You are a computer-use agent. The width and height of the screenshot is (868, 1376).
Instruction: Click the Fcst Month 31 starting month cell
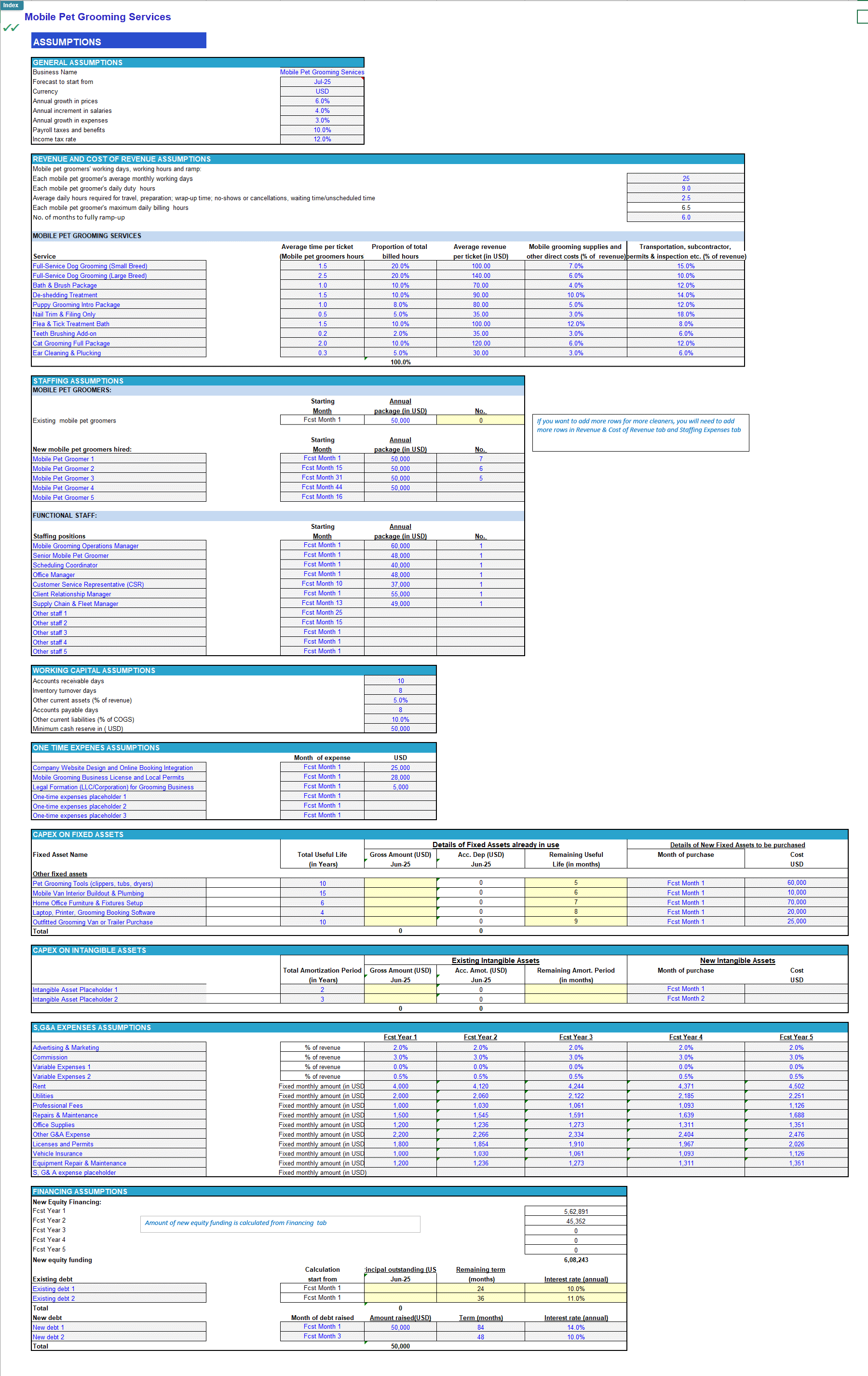pos(322,478)
